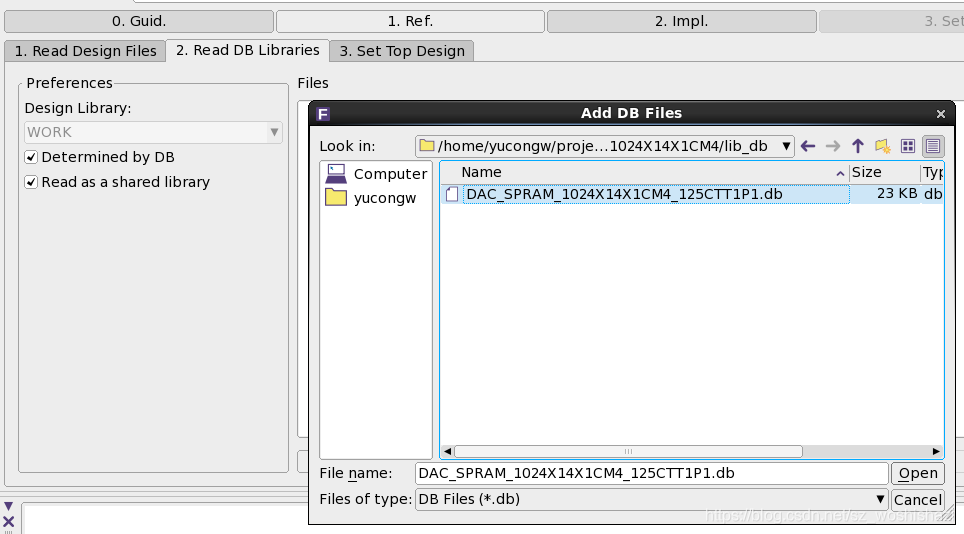Switch to the 1. Ref. tab
The height and width of the screenshot is (534, 964).
[x=410, y=22]
